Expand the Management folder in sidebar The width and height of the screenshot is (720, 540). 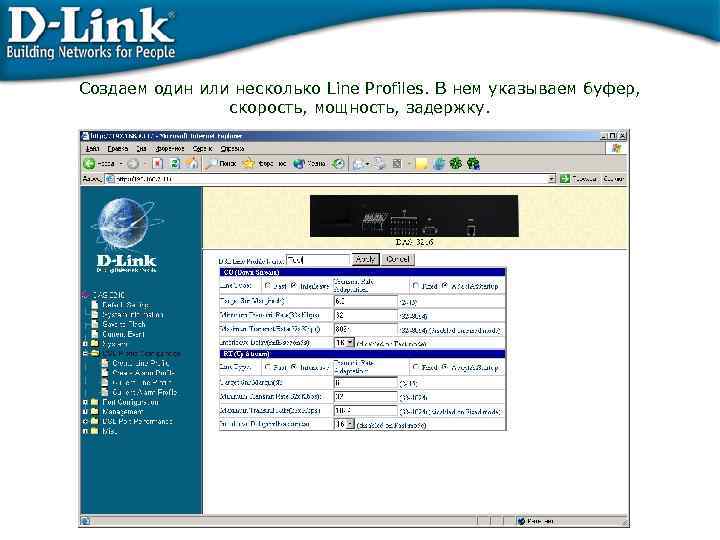click(85, 412)
